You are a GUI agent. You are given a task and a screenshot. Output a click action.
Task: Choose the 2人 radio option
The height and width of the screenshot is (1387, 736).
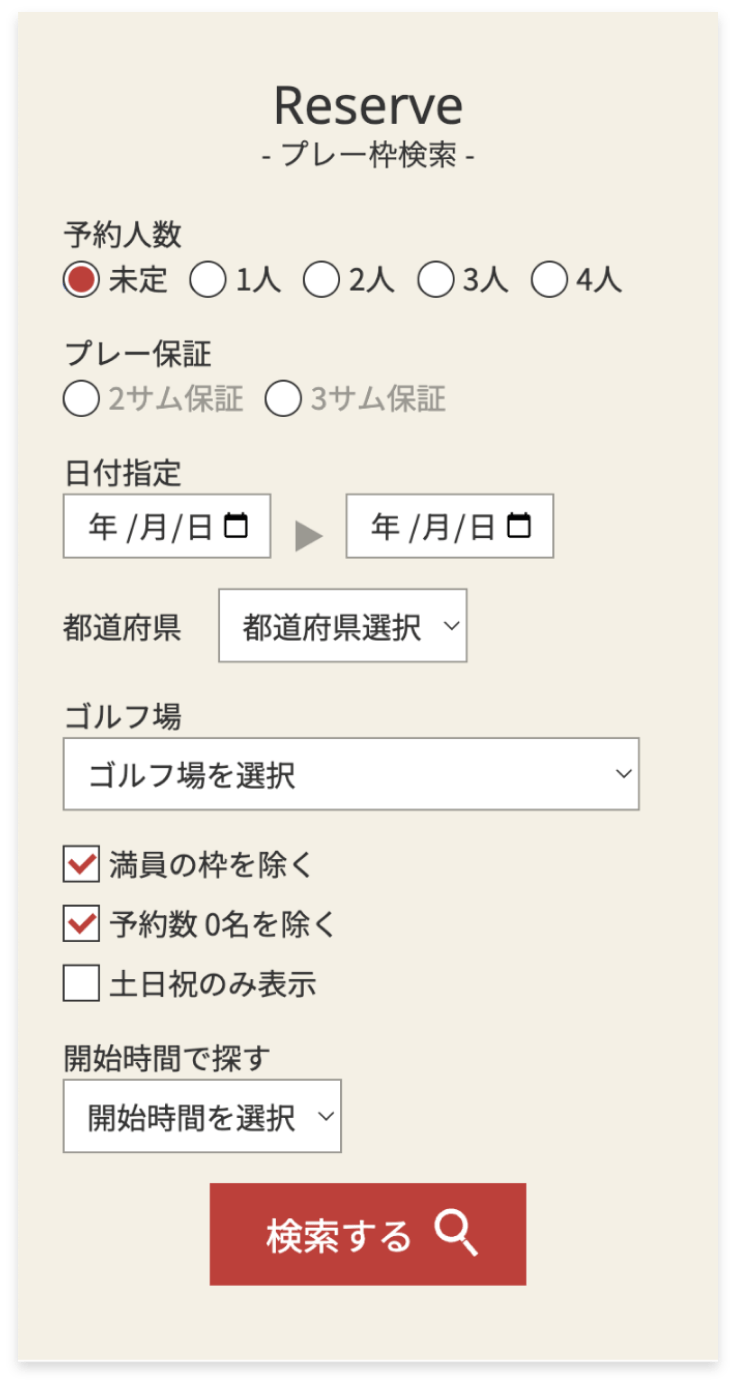[321, 281]
